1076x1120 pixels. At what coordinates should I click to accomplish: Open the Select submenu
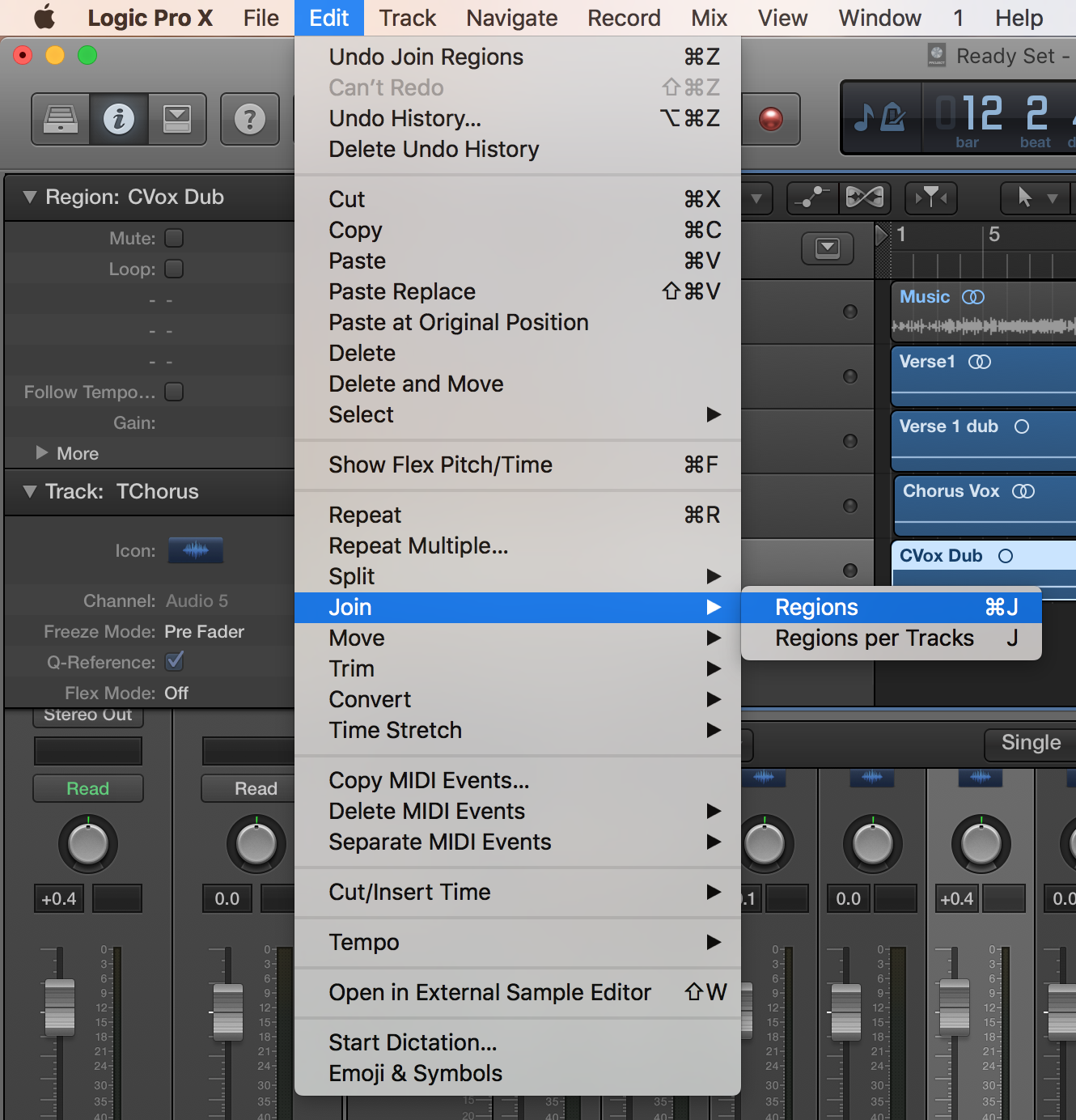518,414
